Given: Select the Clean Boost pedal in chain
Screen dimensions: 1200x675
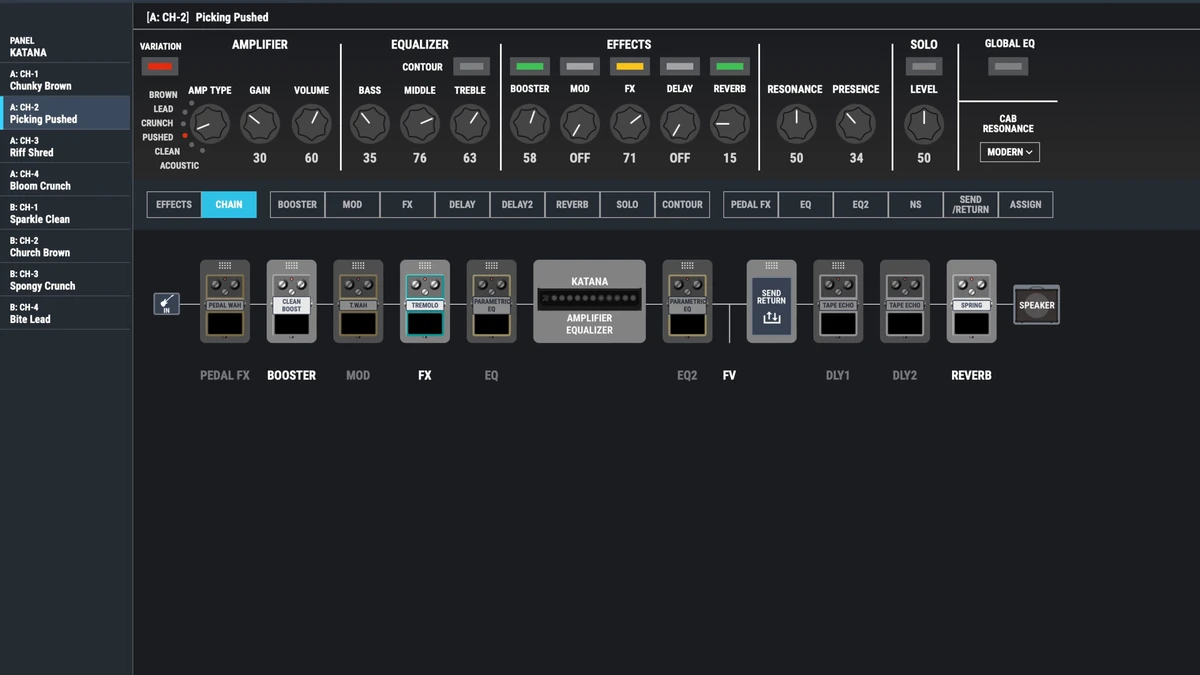Looking at the screenshot, I should coord(291,301).
